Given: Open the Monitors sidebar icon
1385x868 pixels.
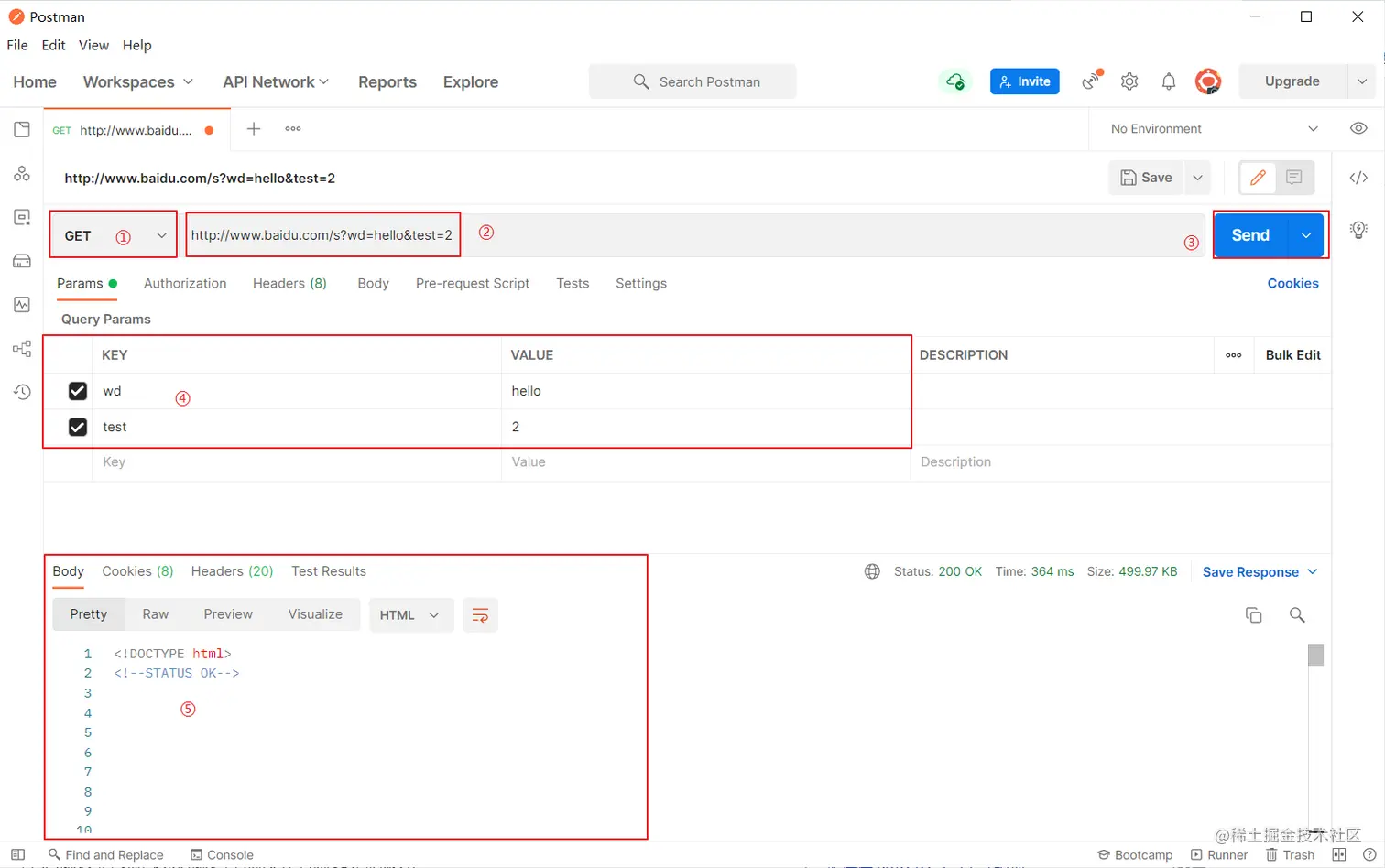Looking at the screenshot, I should (x=22, y=304).
